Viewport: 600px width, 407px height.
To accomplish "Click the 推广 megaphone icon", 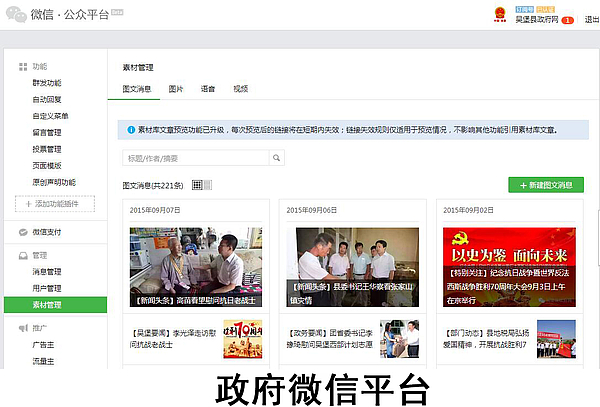I will click(23, 328).
